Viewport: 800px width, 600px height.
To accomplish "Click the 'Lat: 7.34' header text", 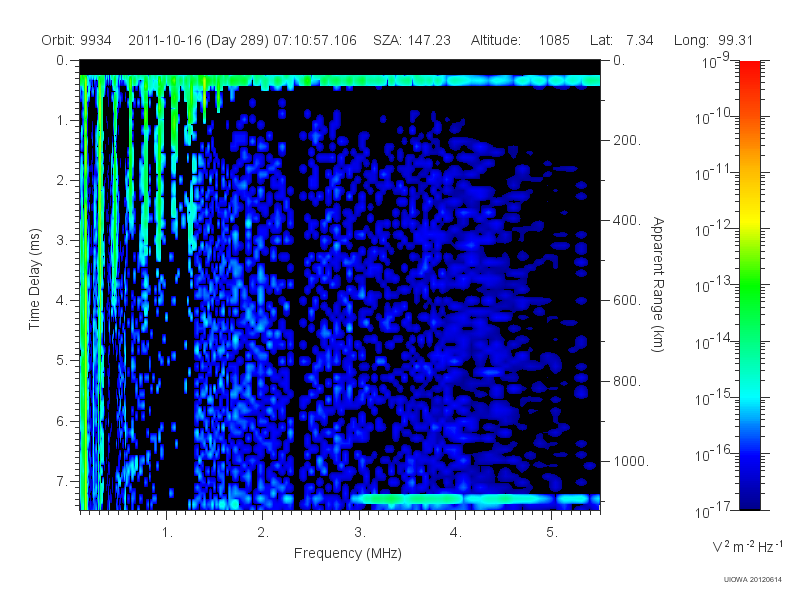I will click(x=621, y=40).
